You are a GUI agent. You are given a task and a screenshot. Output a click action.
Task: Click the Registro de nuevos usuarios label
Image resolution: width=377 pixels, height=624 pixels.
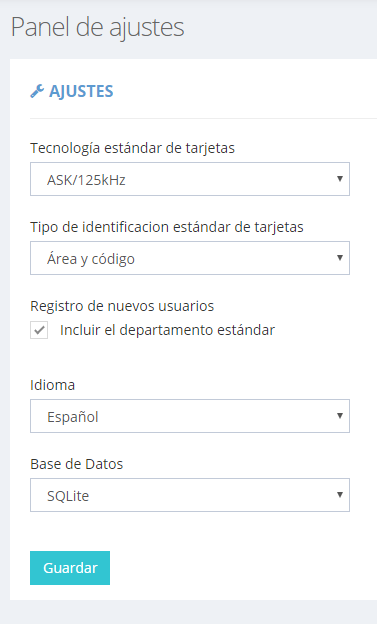122,306
